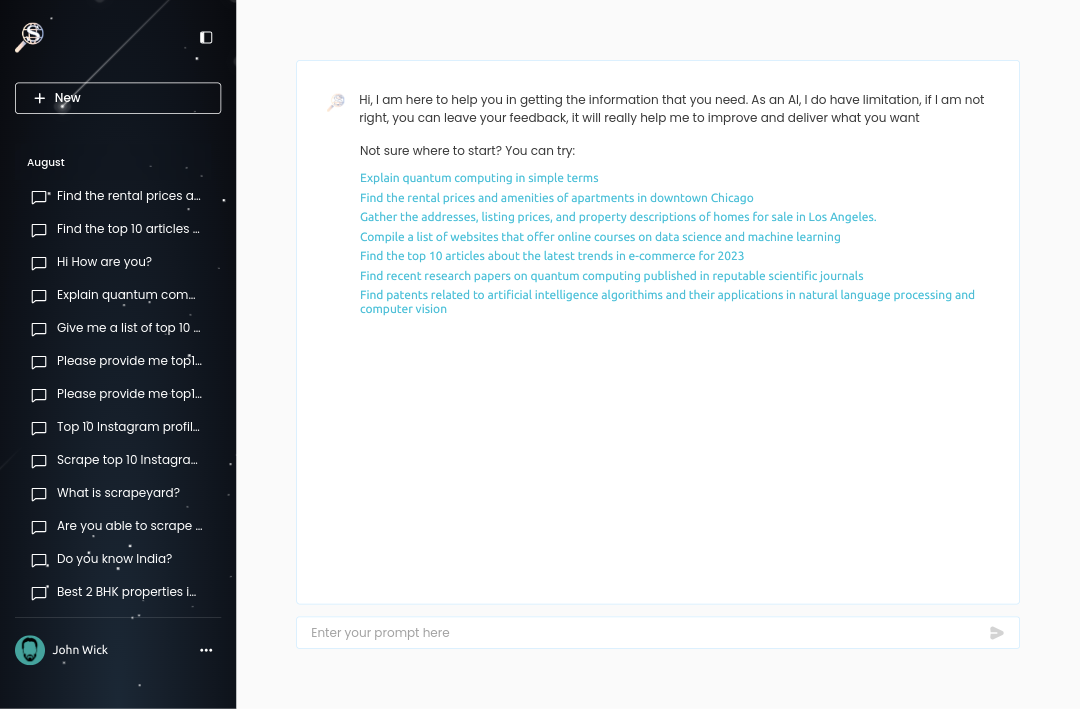This screenshot has width=1080, height=709.
Task: Click the ScrapeYard logo in sidebar
Action: click(x=30, y=36)
